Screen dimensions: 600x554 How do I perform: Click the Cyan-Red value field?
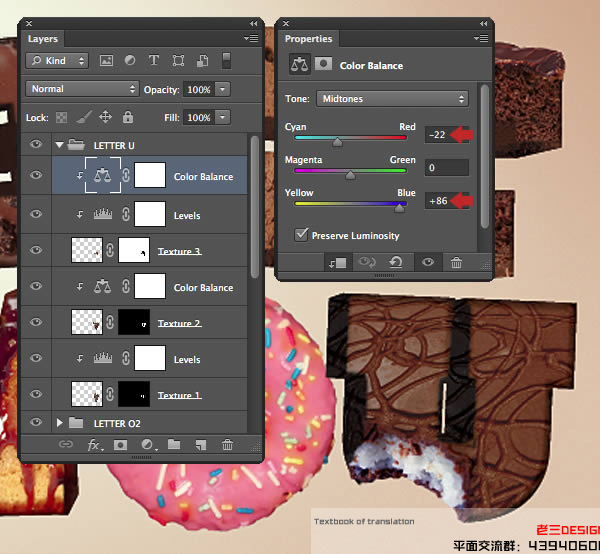(447, 135)
